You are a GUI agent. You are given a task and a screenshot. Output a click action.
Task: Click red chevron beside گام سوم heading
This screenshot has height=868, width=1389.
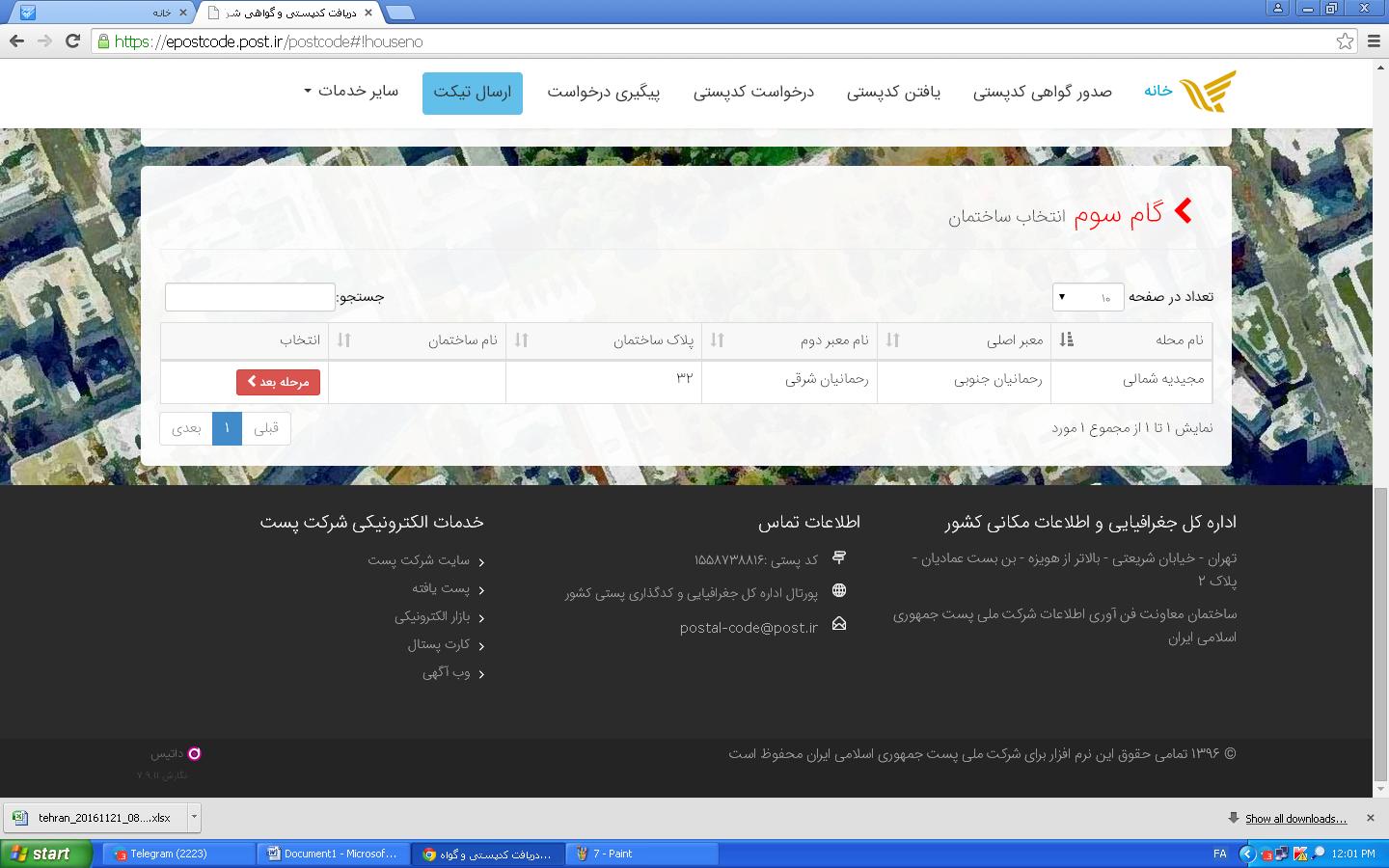point(1184,211)
